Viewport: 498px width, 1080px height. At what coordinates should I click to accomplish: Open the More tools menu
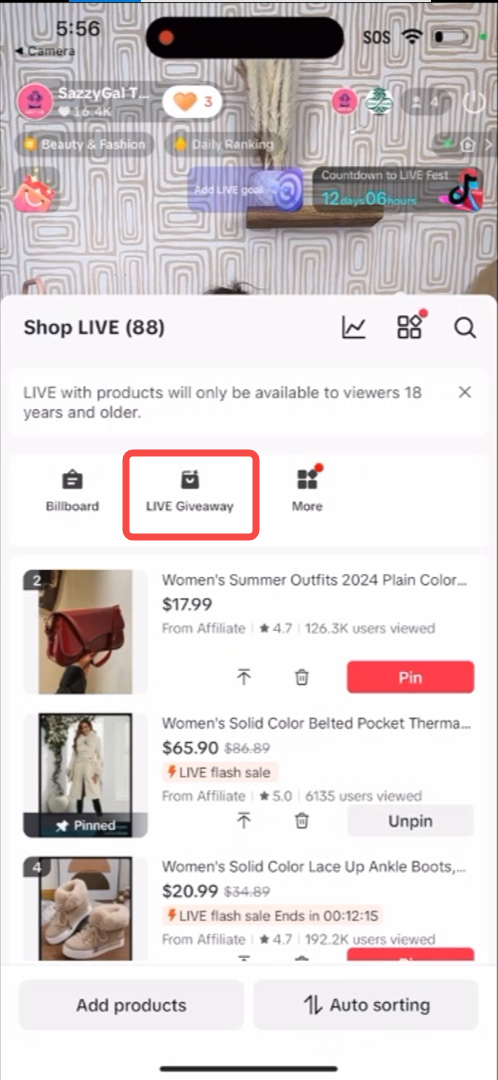coord(307,491)
